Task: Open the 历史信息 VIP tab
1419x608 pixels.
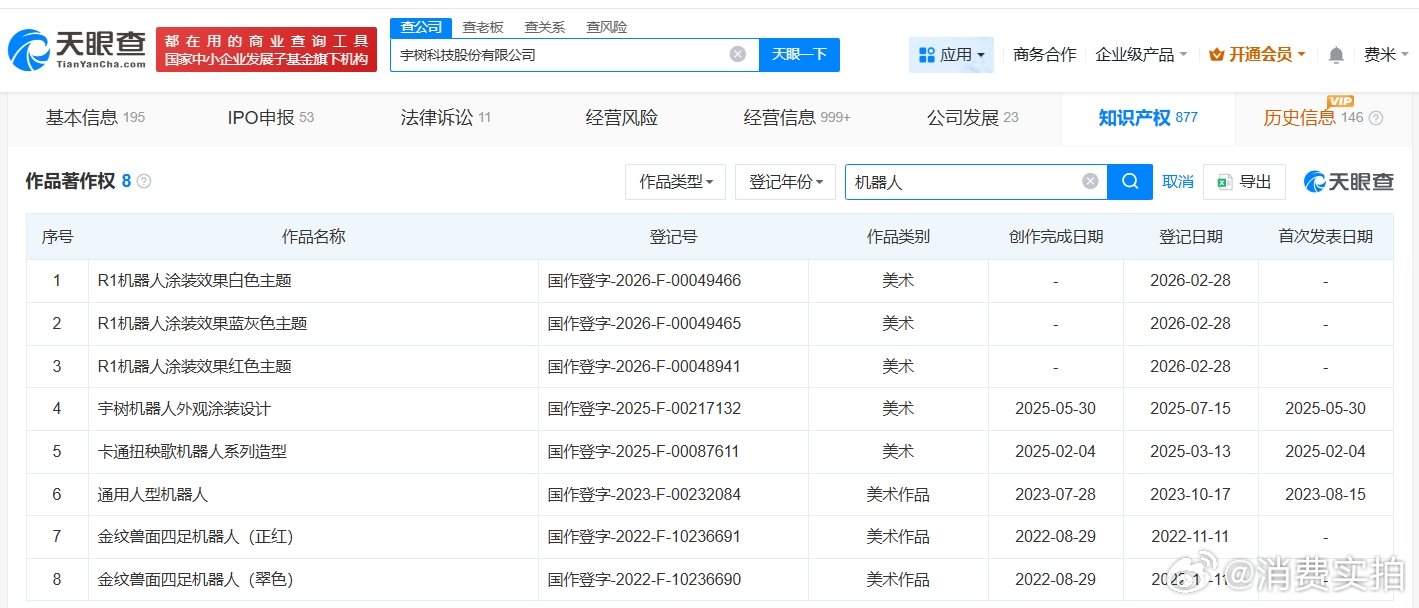Action: (x=1312, y=118)
